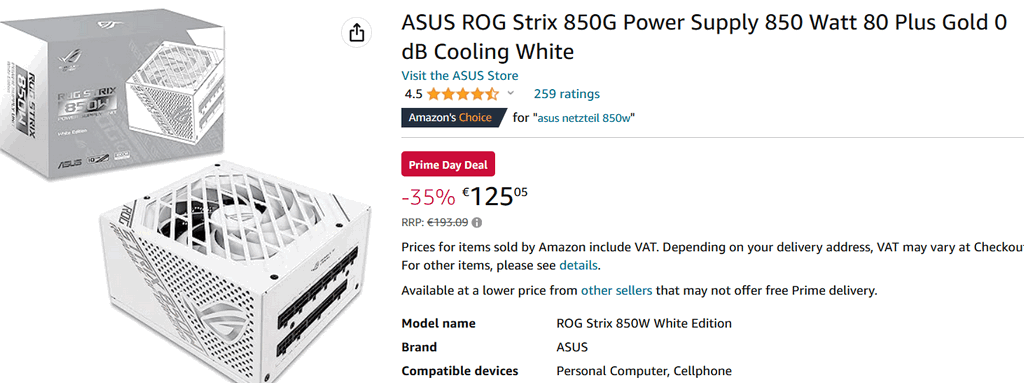Expand the ratings breakdown chevron
The width and height of the screenshot is (1024, 383).
point(511,93)
